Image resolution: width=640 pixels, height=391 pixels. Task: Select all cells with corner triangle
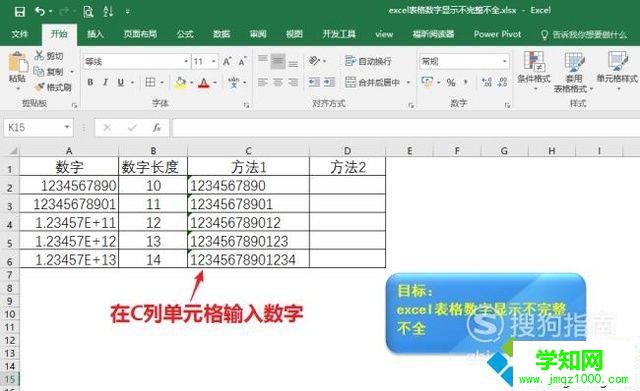[x=13, y=151]
